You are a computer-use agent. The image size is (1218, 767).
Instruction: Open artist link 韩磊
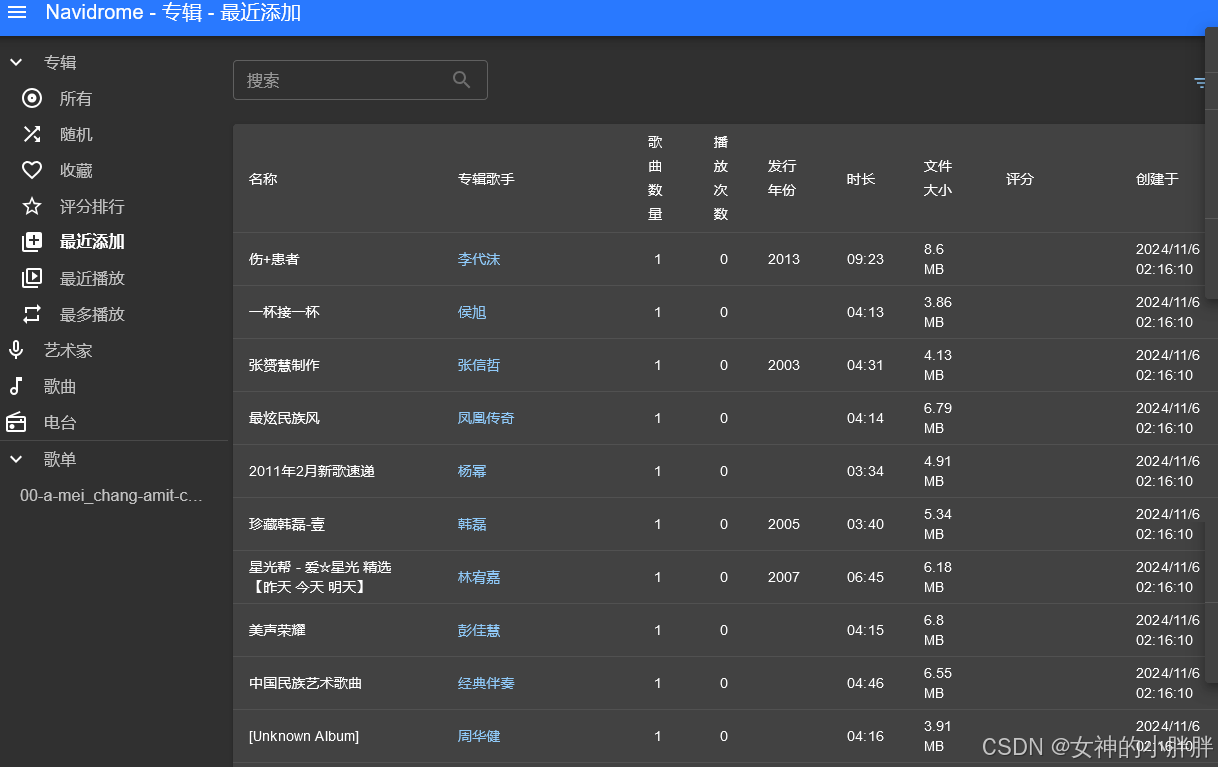click(x=472, y=524)
